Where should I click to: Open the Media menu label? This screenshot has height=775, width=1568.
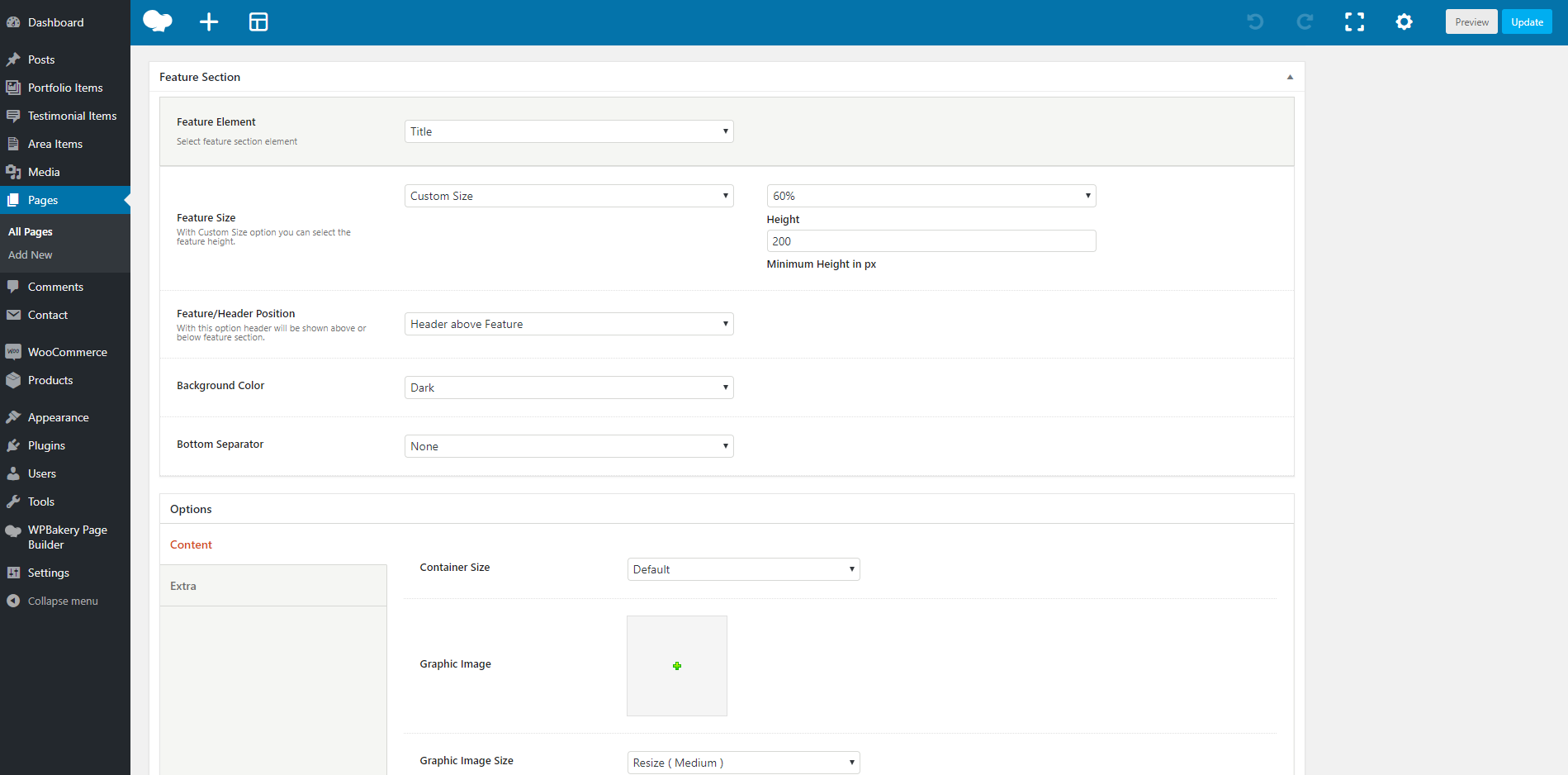point(44,172)
